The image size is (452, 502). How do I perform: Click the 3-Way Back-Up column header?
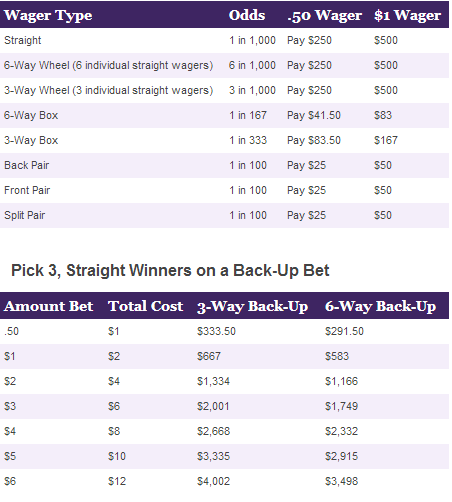pos(253,307)
